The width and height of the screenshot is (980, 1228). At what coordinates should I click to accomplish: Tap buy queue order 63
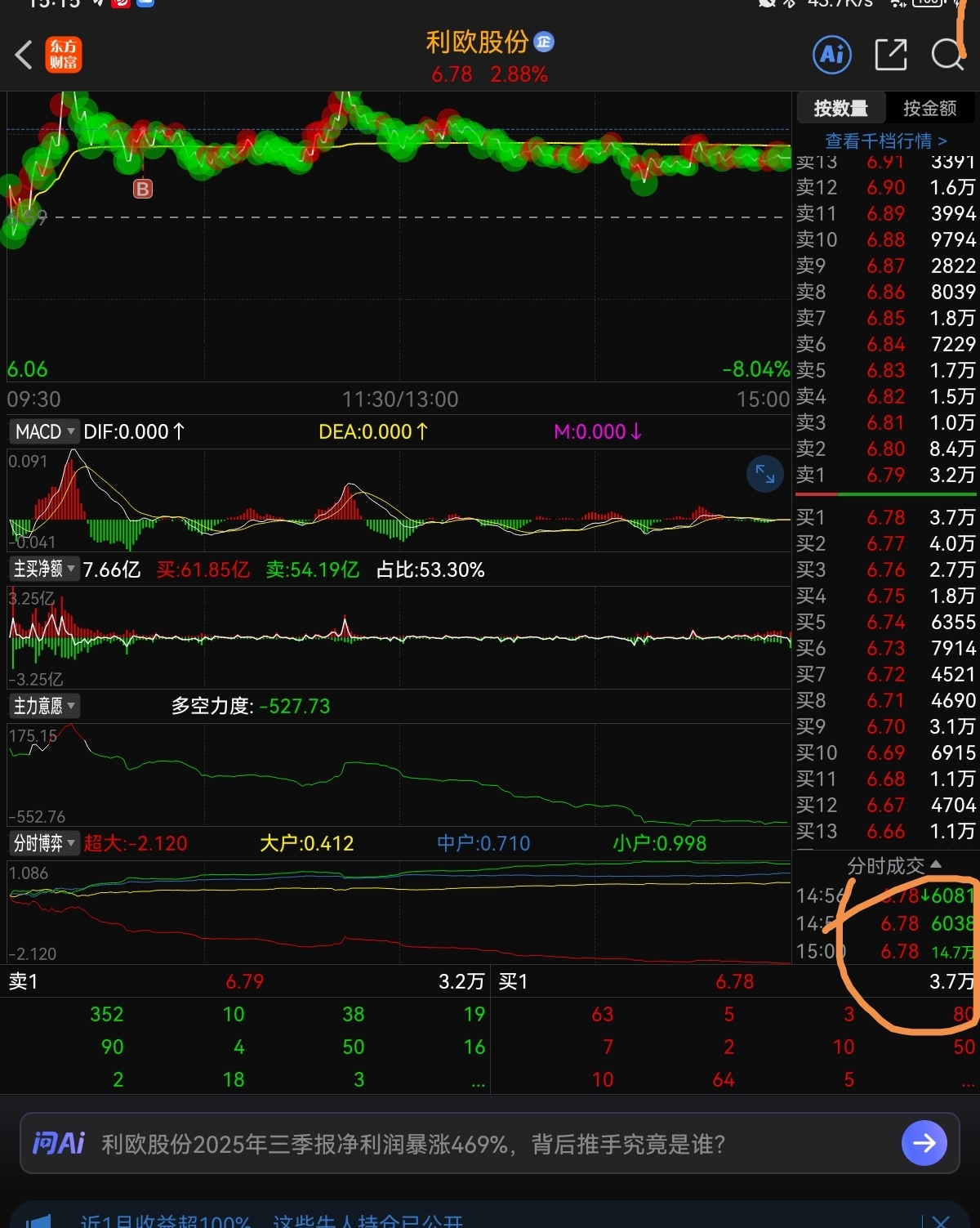pos(603,1014)
